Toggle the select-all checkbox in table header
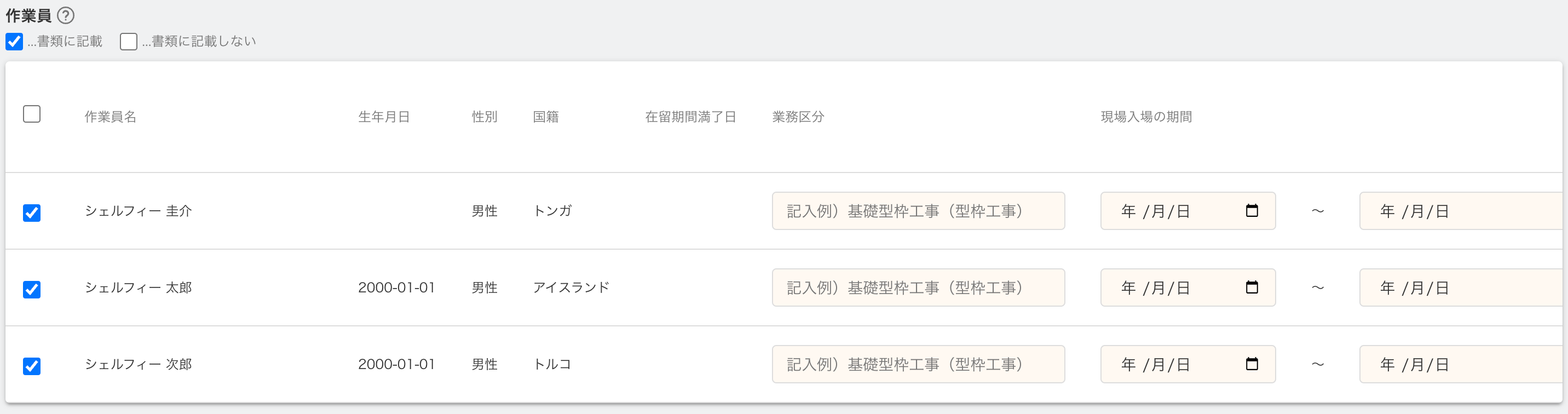 pos(32,114)
